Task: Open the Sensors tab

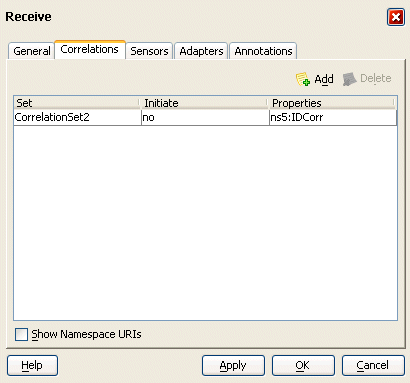Action: pyautogui.click(x=149, y=51)
